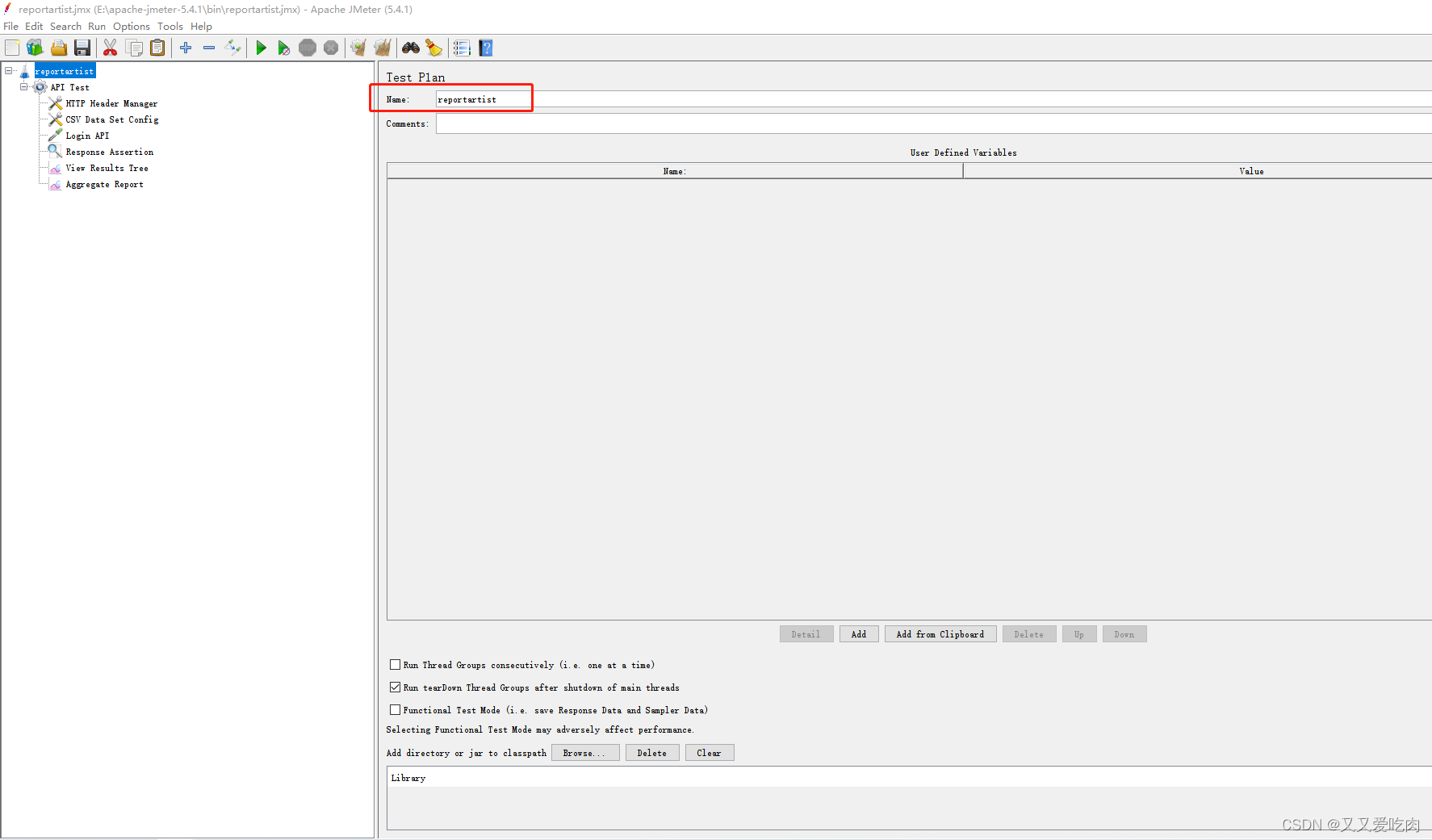Open the Function Helper list icon
This screenshot has height=840, width=1432.
coord(462,48)
